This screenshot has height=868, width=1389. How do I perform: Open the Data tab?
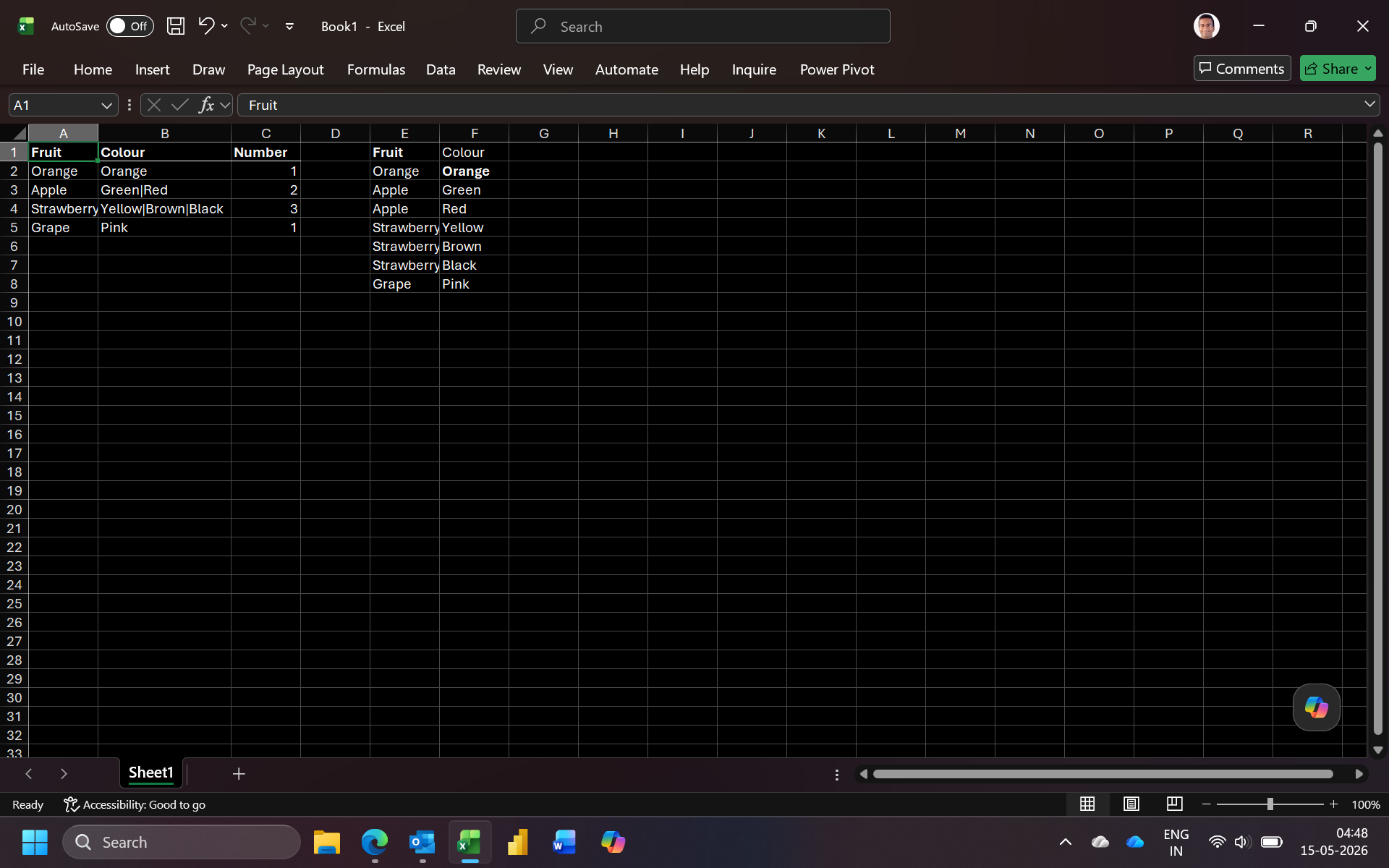[x=441, y=69]
